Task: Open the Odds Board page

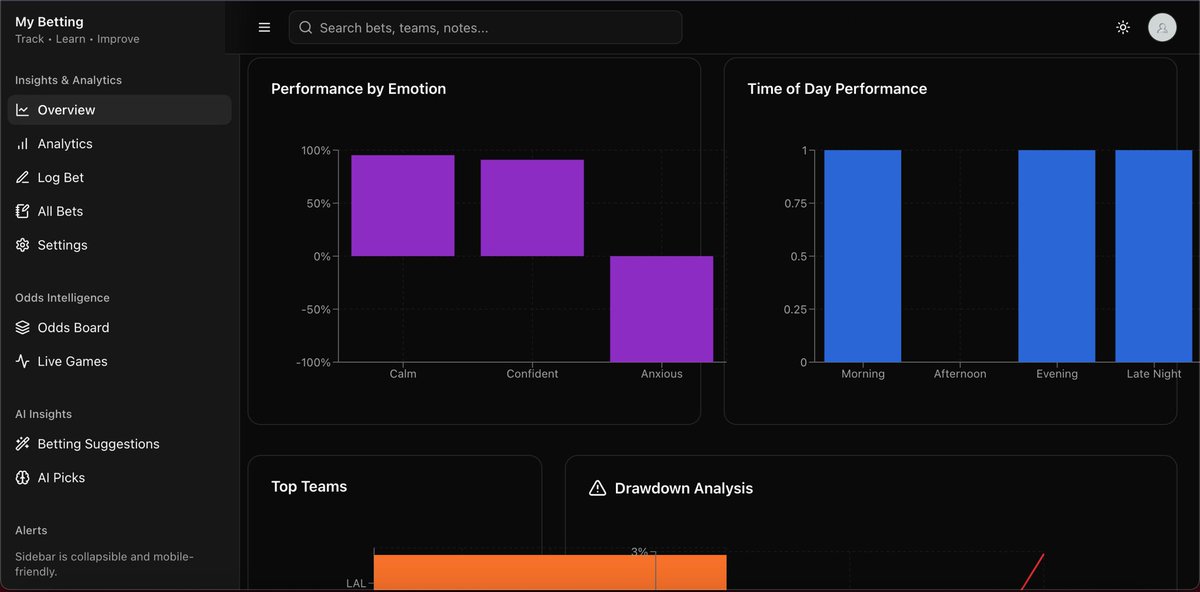Action: 71,327
